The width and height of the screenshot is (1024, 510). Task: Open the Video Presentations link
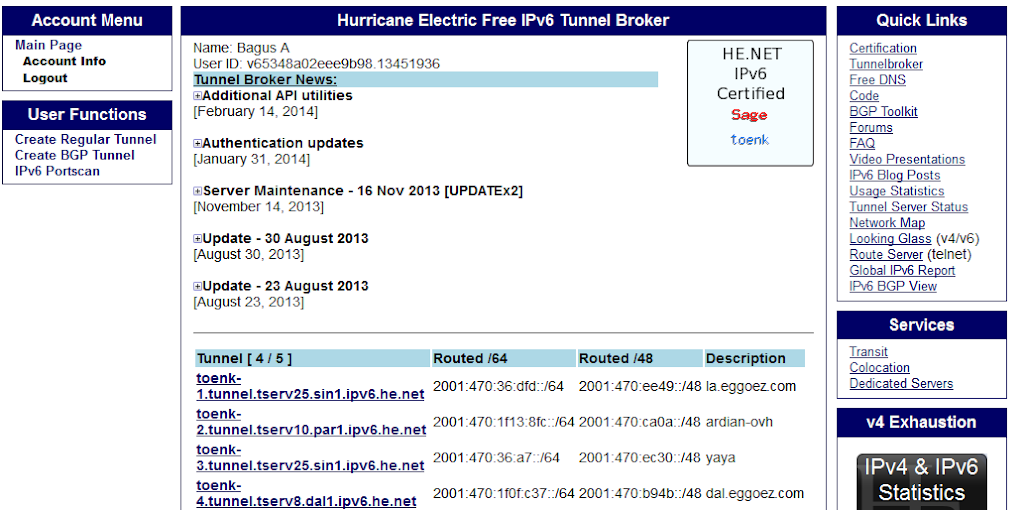click(907, 159)
